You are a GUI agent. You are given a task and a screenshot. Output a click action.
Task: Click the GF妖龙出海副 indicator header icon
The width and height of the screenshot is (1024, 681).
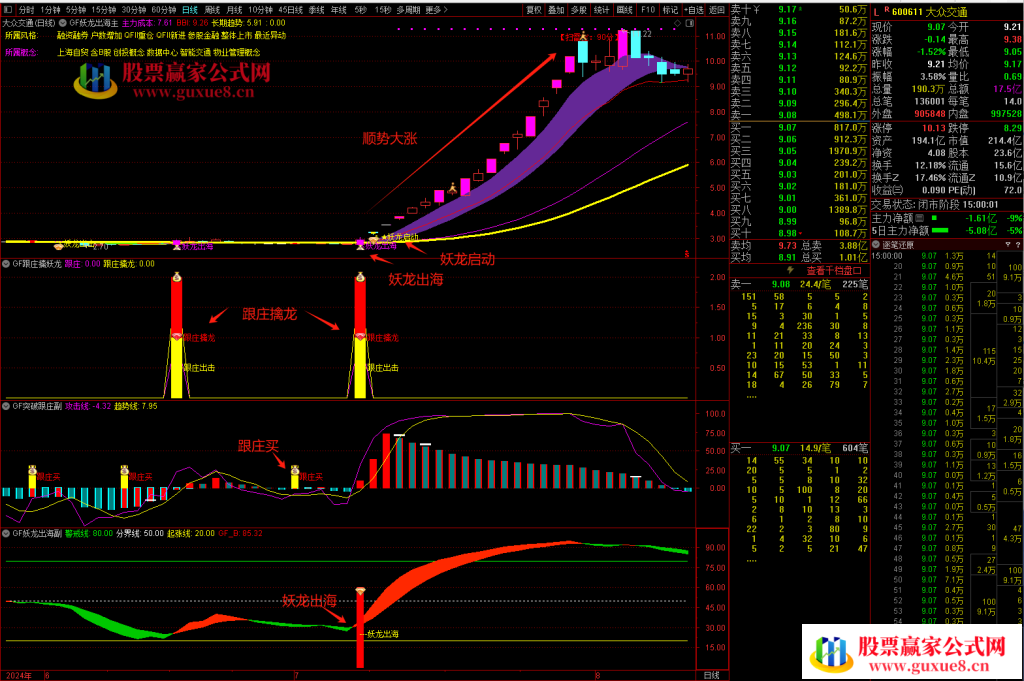6,533
